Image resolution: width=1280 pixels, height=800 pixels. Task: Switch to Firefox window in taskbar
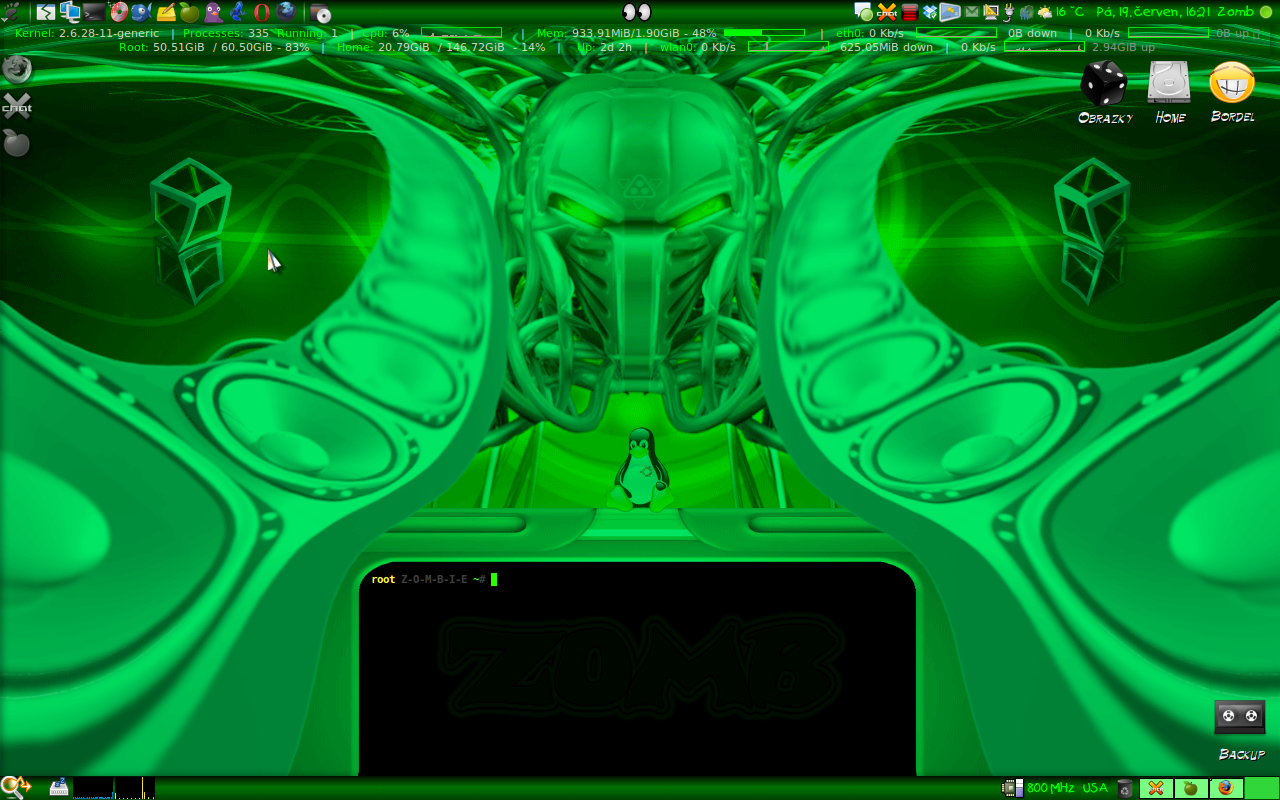point(1226,788)
